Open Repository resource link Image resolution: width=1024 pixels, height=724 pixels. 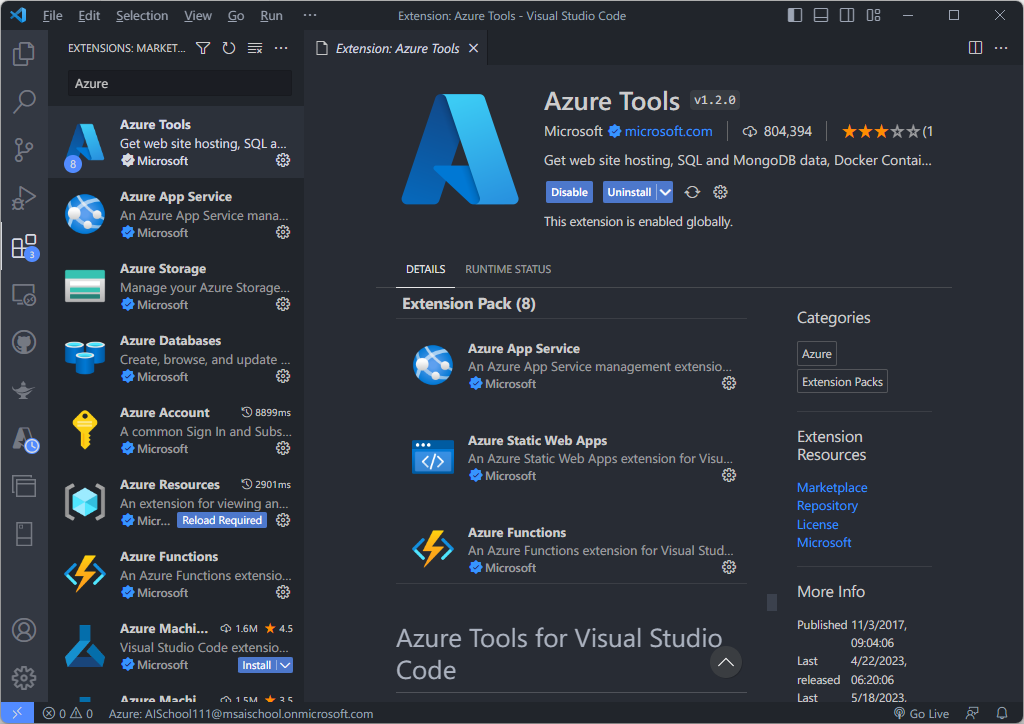(827, 505)
